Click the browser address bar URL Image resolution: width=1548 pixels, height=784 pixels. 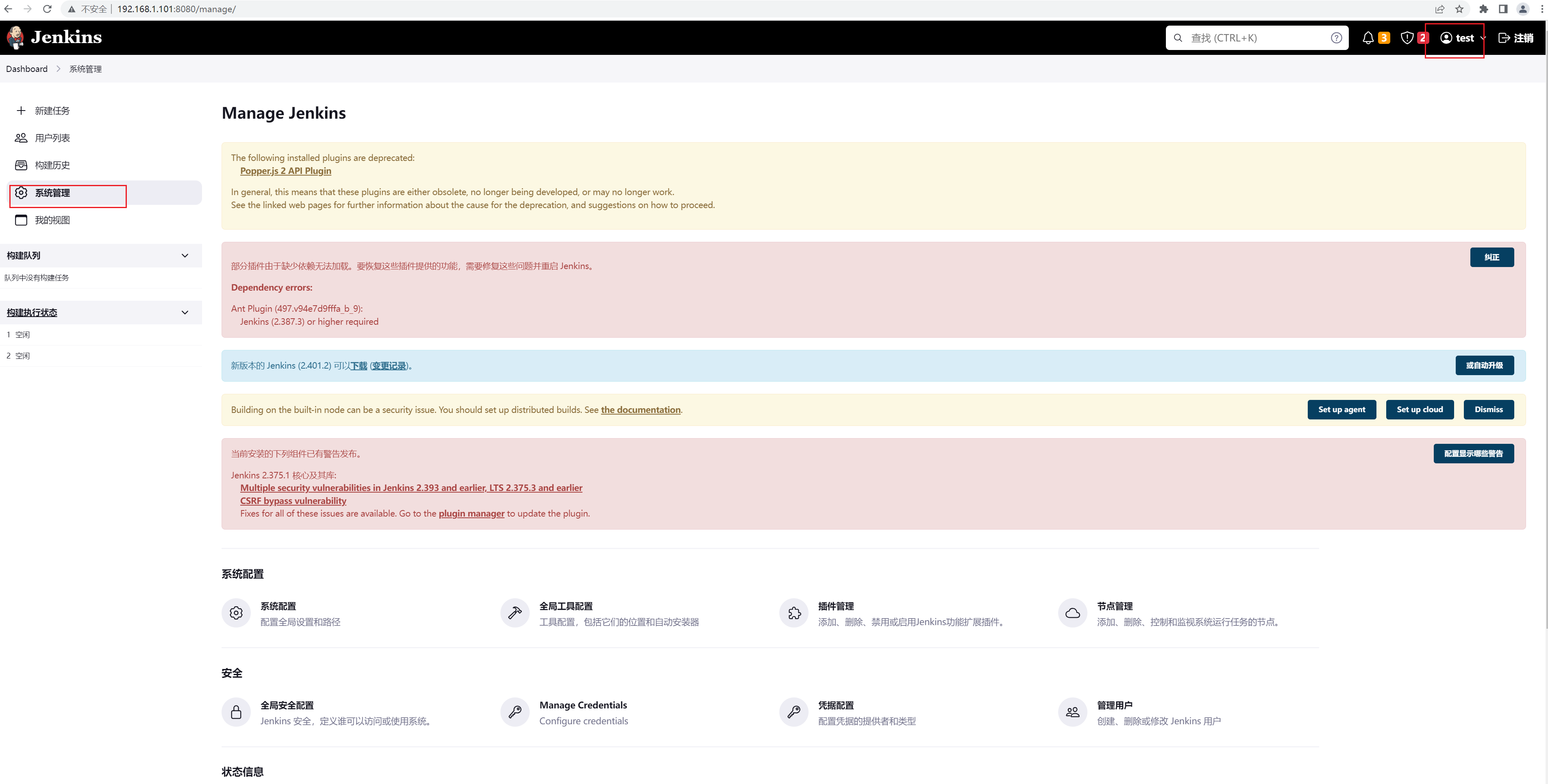tap(177, 9)
